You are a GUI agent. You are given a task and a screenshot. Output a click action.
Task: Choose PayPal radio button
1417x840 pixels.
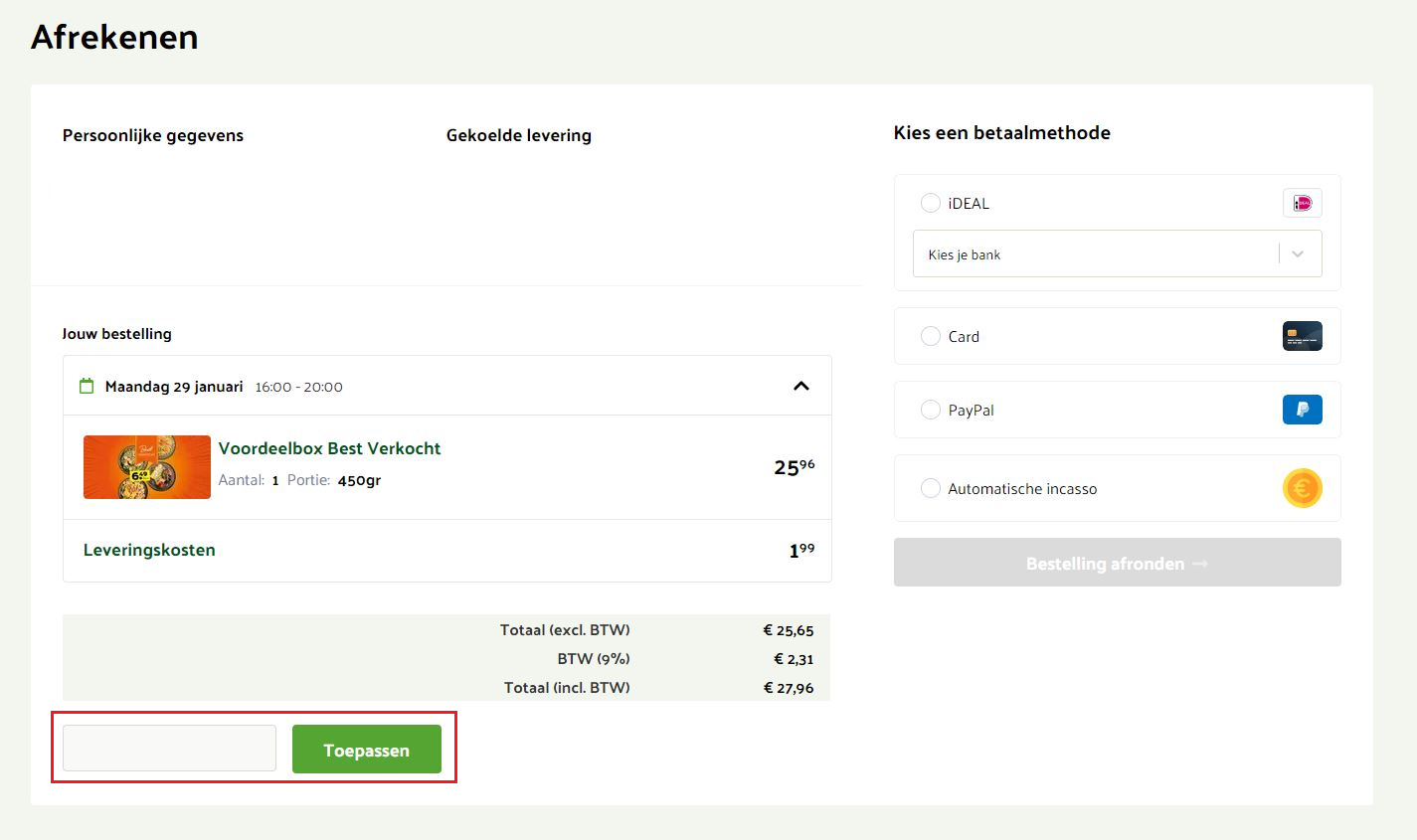(x=931, y=410)
